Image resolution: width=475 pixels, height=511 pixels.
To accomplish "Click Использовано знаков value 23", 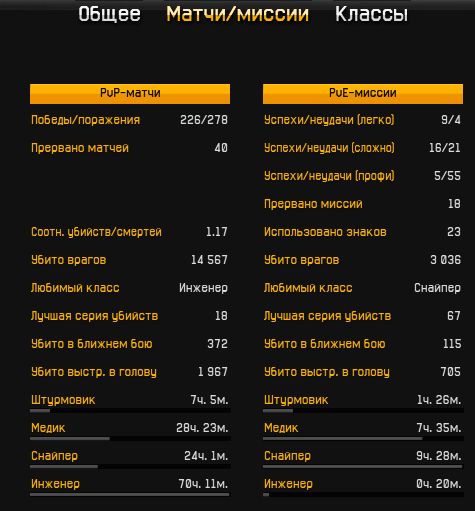I will click(x=454, y=232).
